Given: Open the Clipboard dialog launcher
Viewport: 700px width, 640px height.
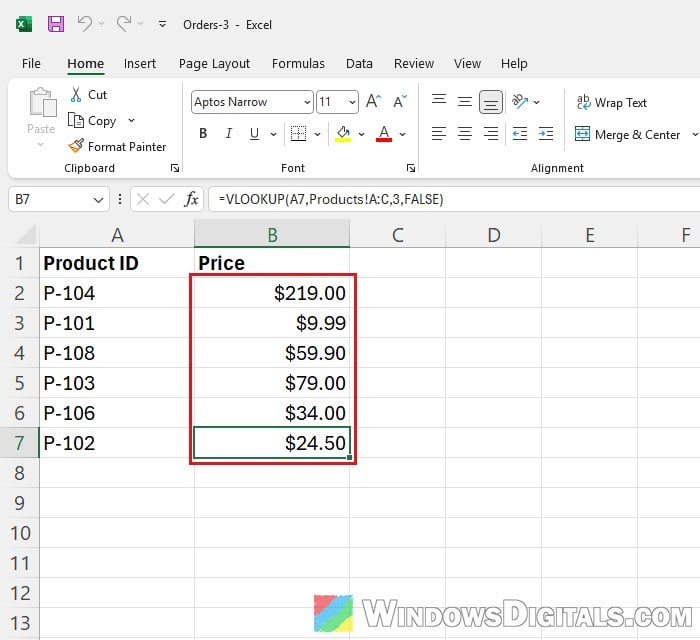Looking at the screenshot, I should [x=175, y=168].
